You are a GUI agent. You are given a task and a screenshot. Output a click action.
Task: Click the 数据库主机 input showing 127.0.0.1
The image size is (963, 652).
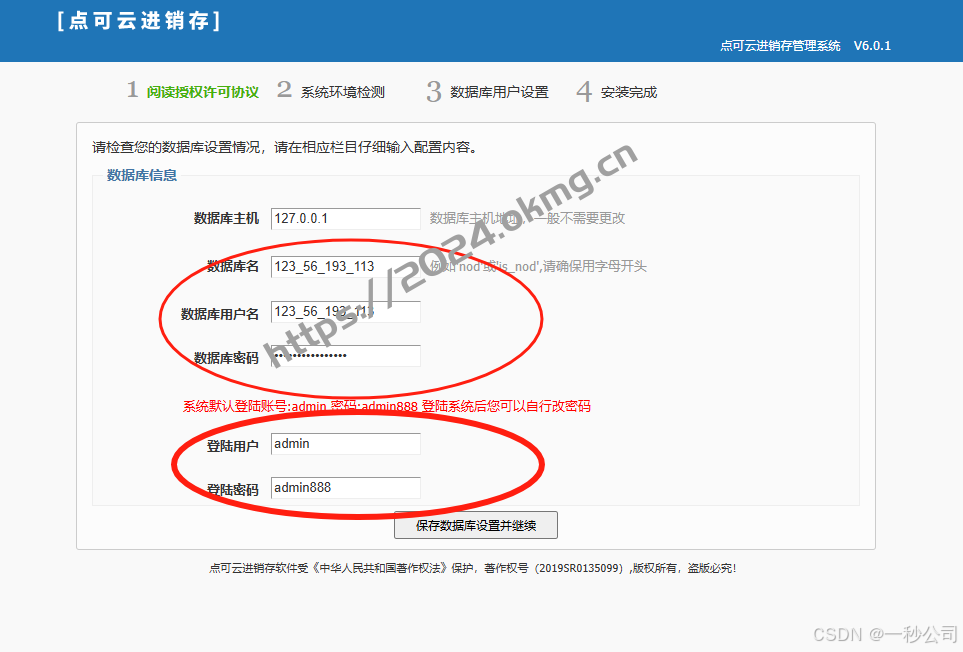(x=345, y=218)
